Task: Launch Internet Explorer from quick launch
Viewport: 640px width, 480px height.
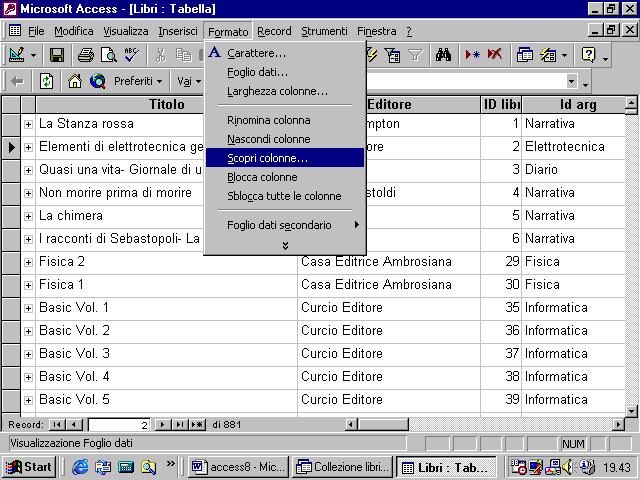Action: (x=80, y=467)
